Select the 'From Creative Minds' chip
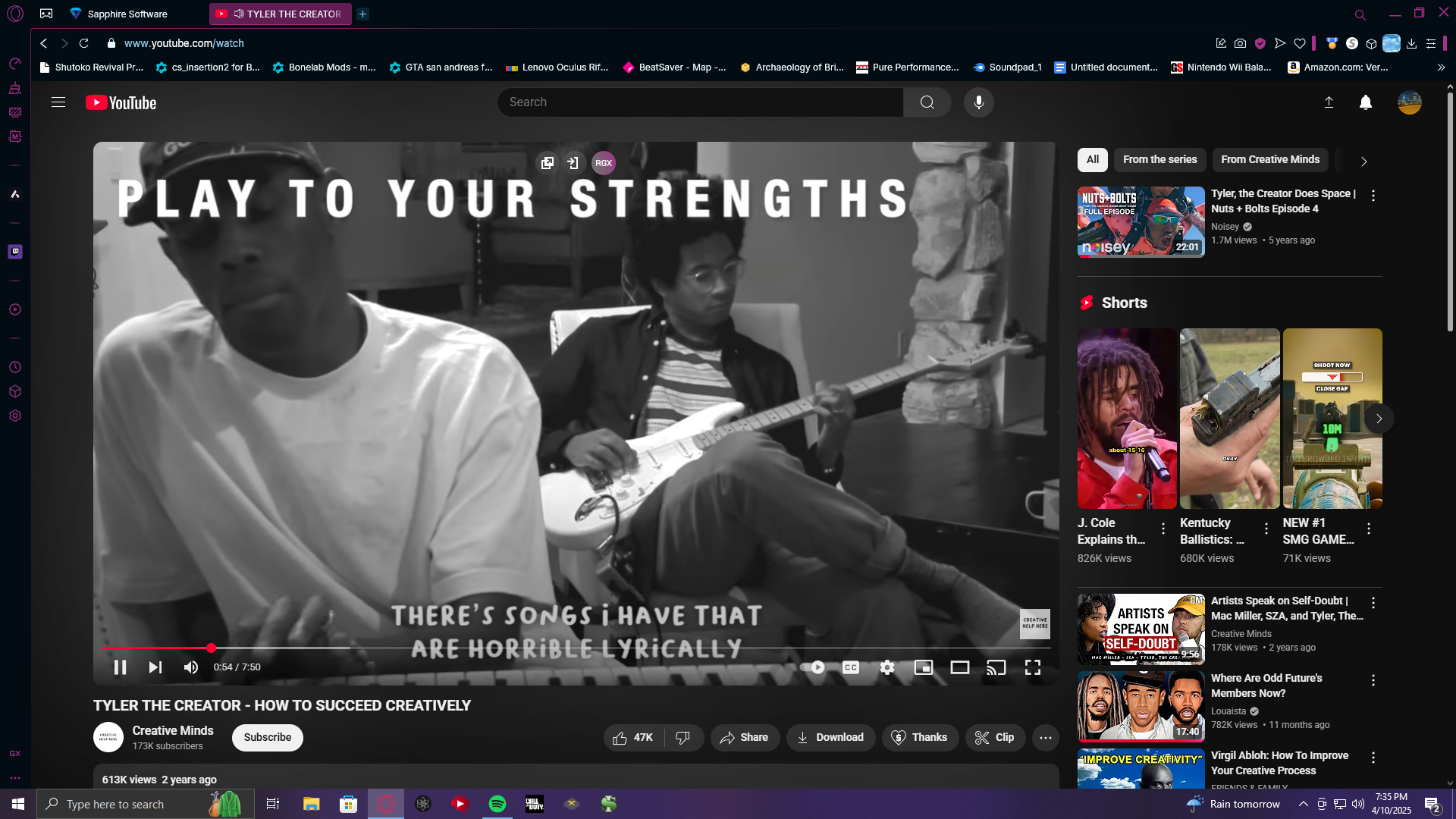 tap(1269, 160)
